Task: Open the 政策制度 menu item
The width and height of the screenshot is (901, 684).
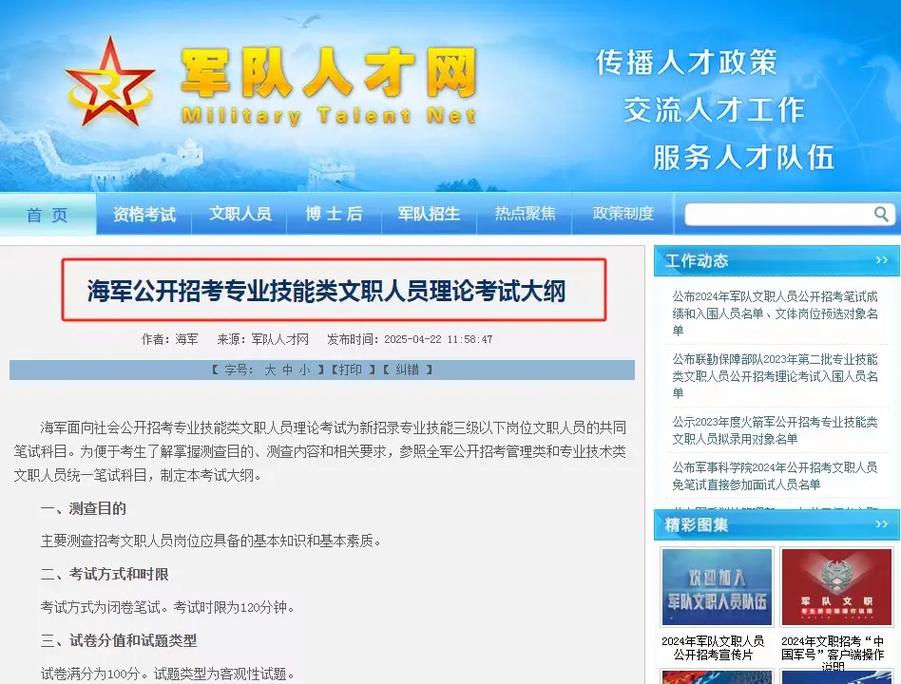Action: [x=623, y=214]
